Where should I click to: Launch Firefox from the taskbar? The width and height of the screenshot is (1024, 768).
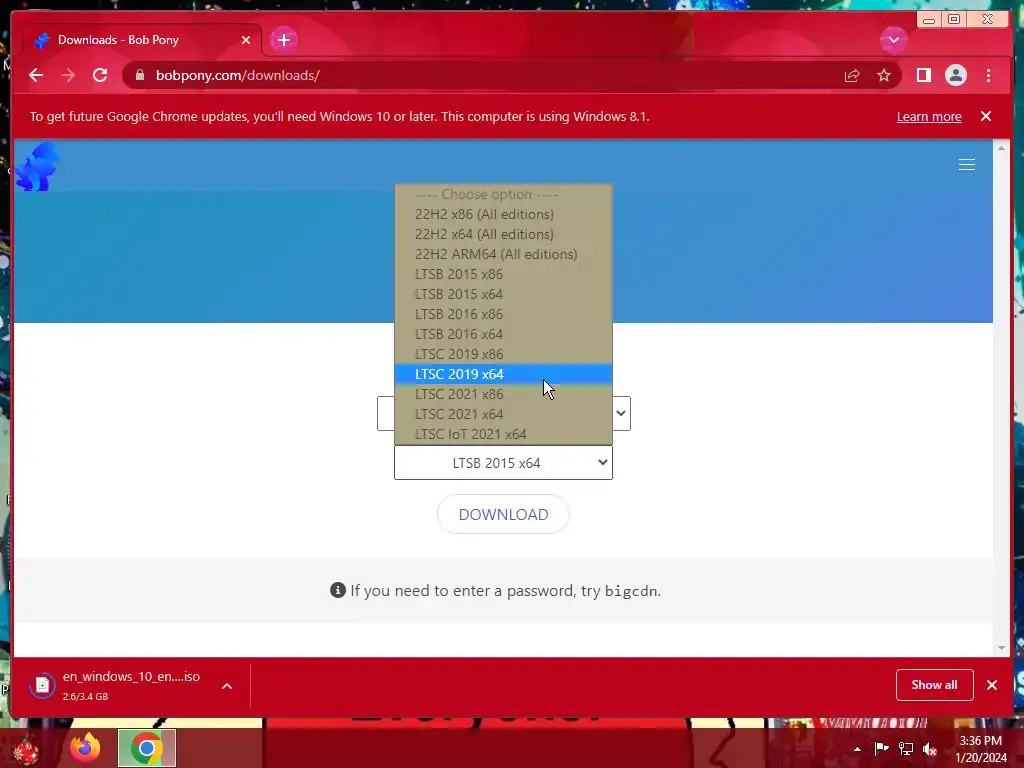(85, 748)
